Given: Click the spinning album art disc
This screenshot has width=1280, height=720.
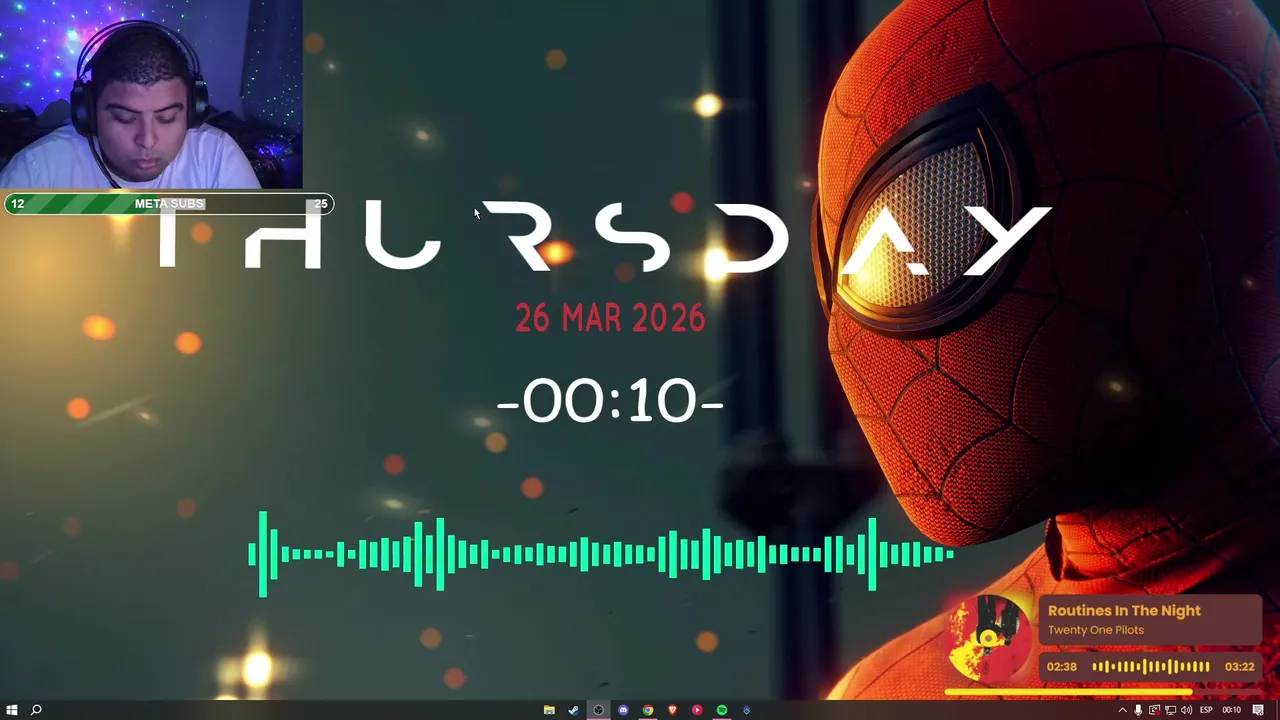Looking at the screenshot, I should click(989, 640).
